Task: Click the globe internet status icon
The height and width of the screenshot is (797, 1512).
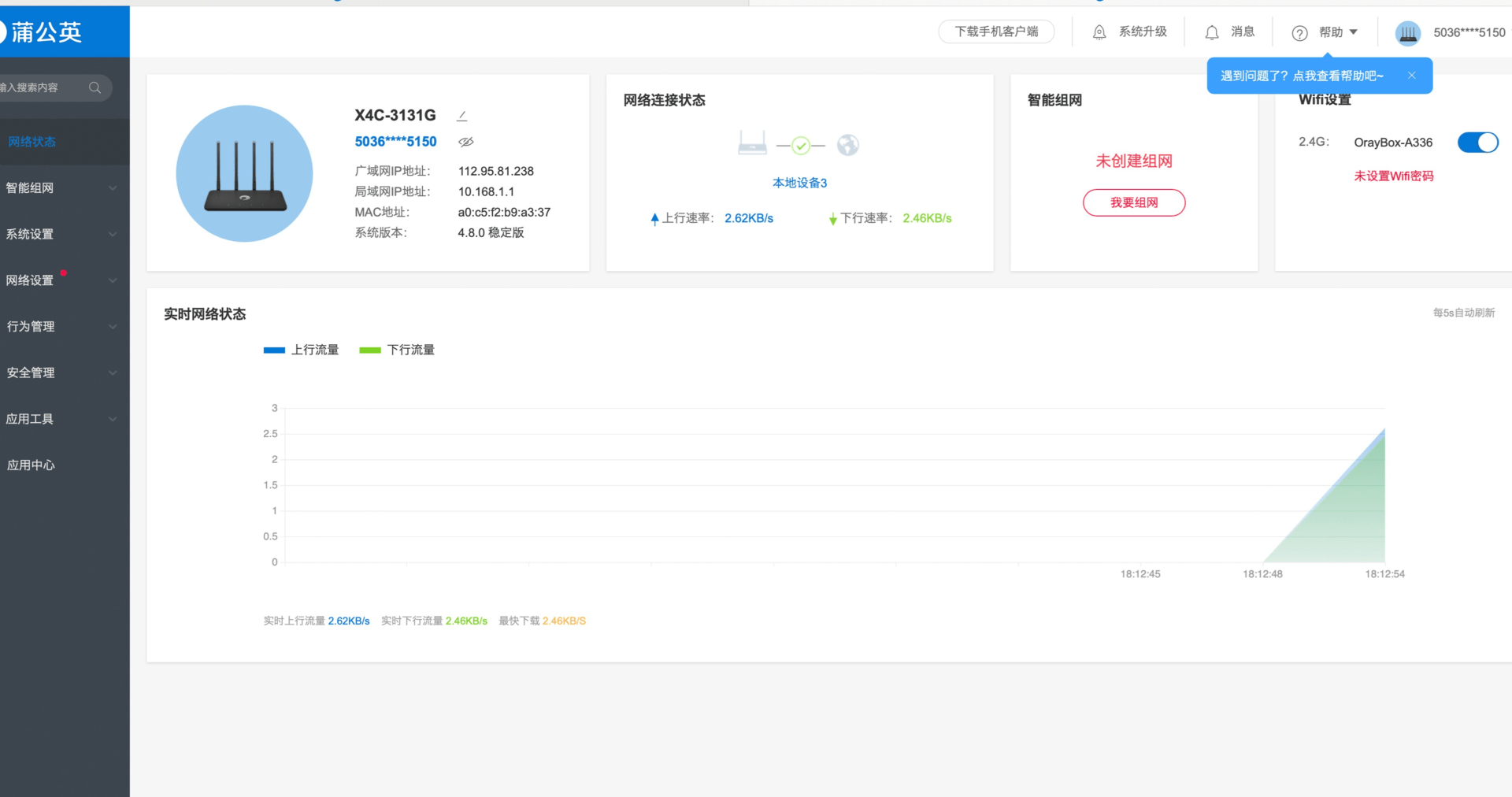Action: (847, 145)
